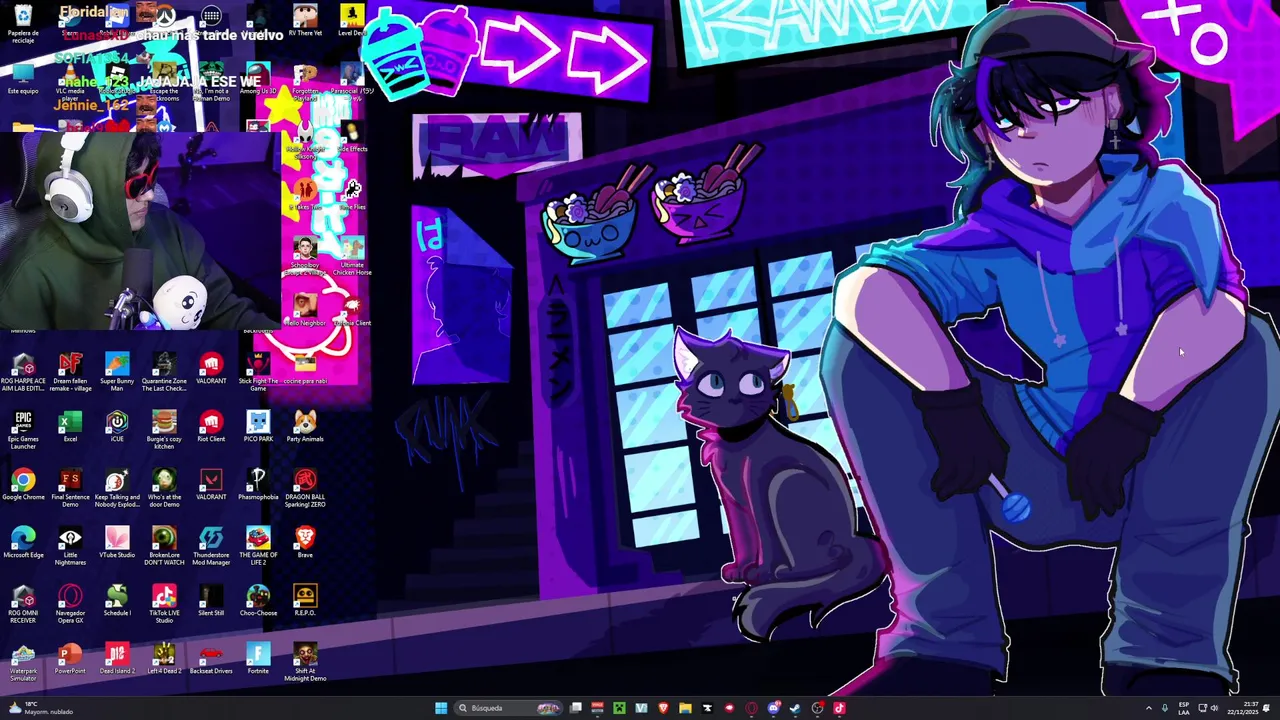Launch Among Us 3D shortcut
1280x720 pixels.
click(258, 80)
